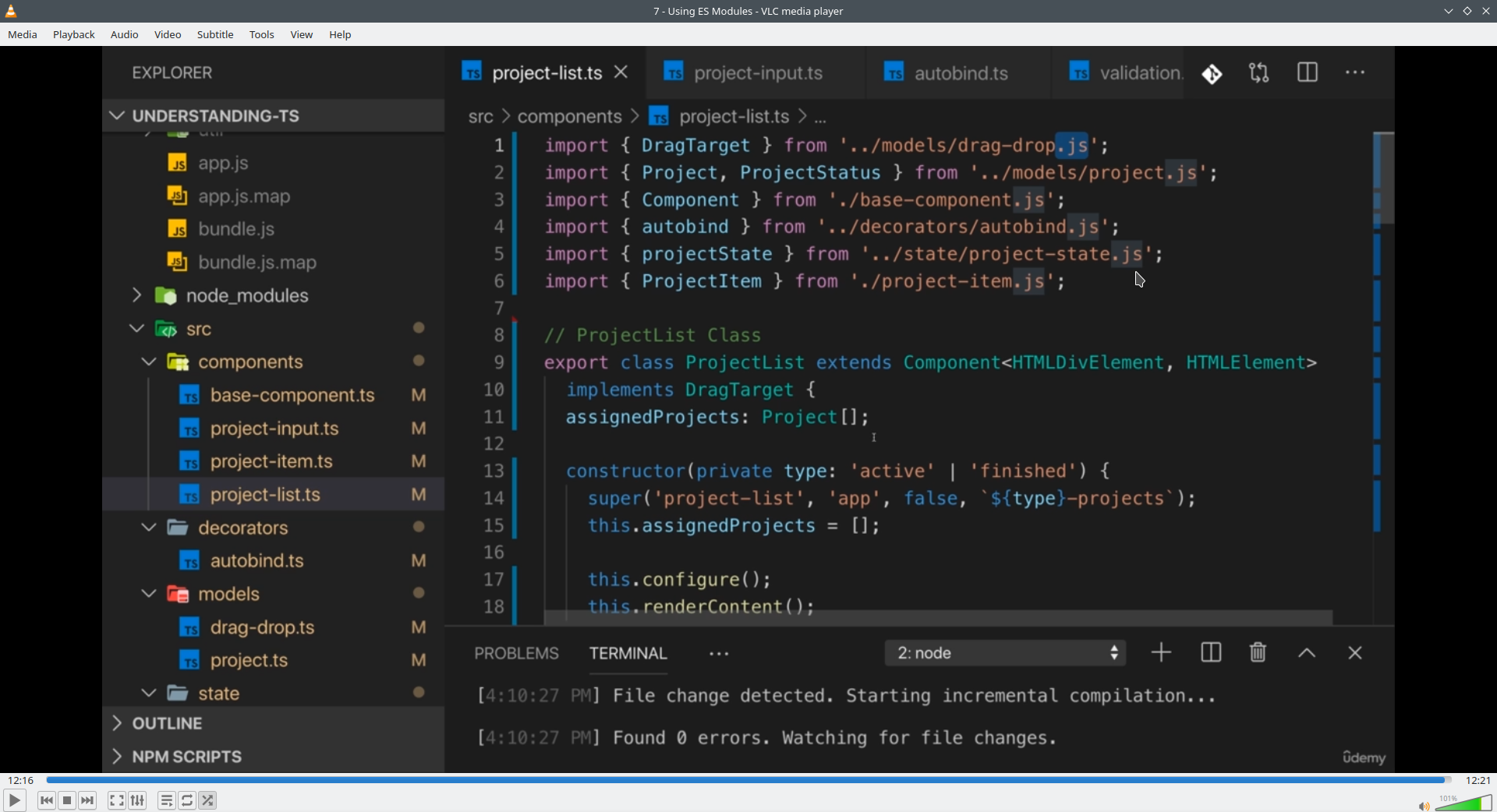Click the video seek progress bar
1497x812 pixels.
coord(748,780)
